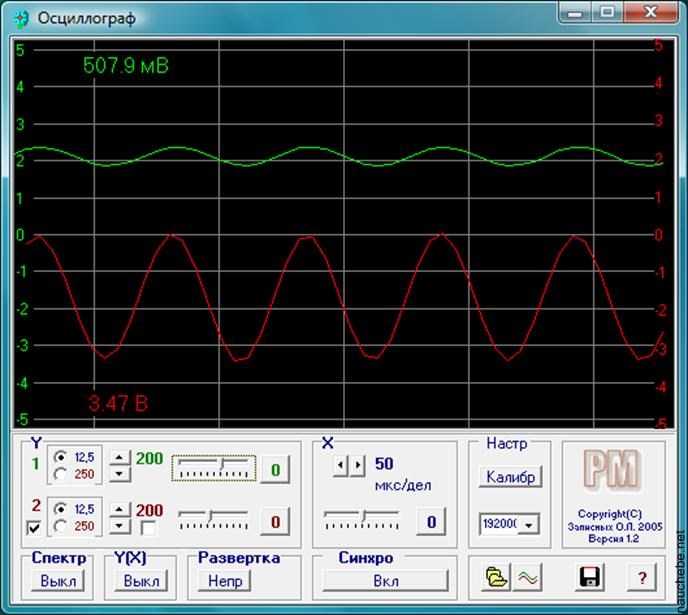Click the red 3.47 В reading
The height and width of the screenshot is (615, 688).
[118, 403]
